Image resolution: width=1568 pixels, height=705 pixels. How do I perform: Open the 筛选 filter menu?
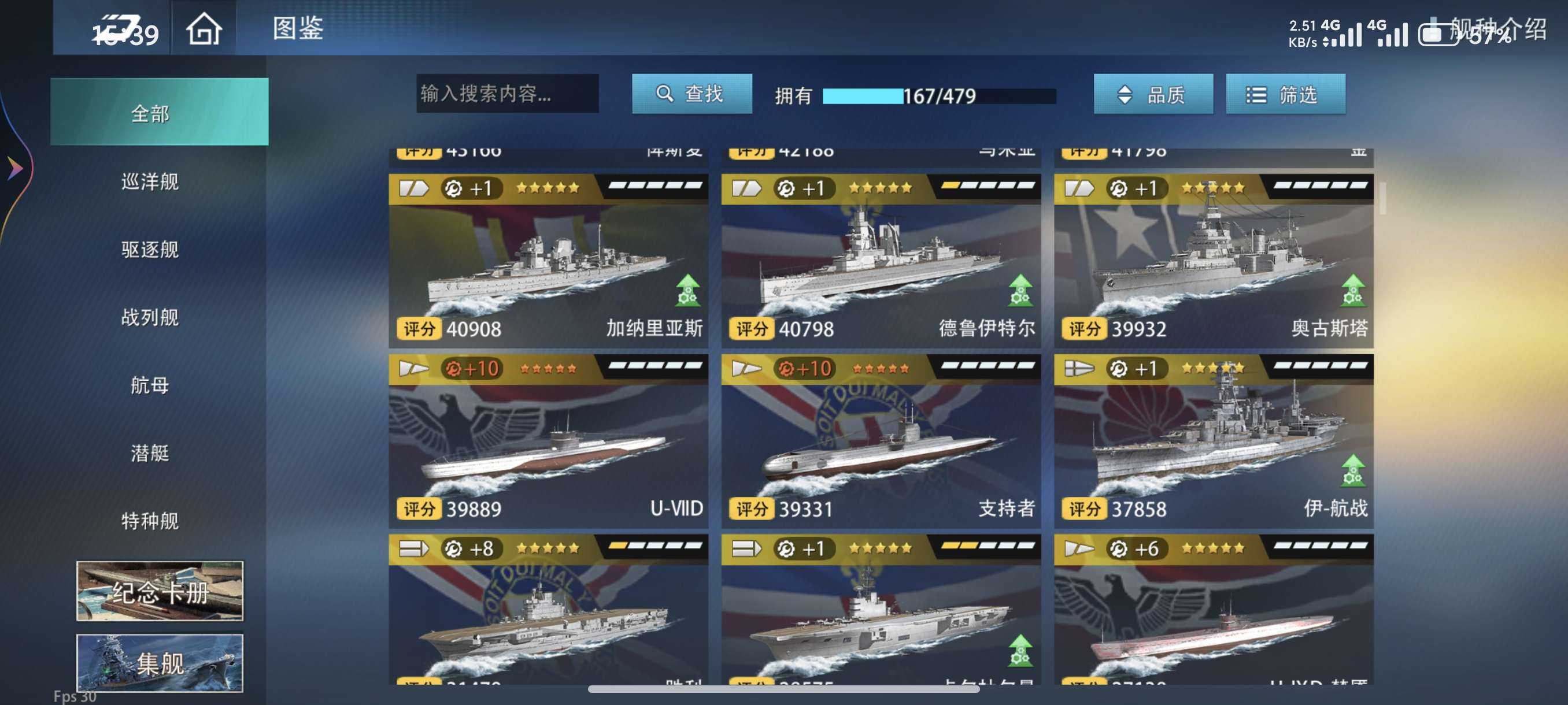1285,94
